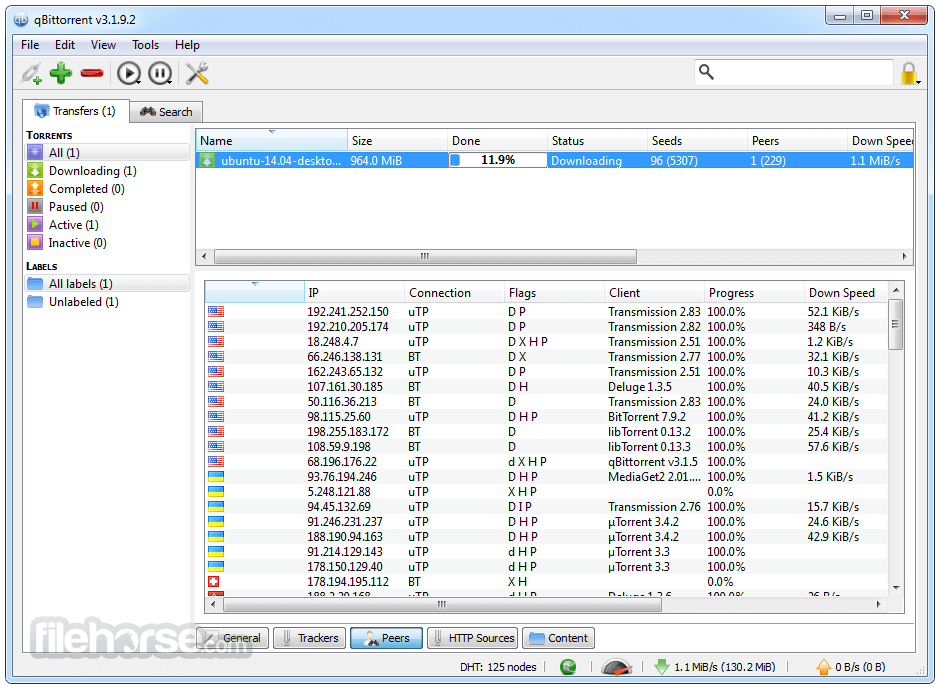This screenshot has width=939, height=689.
Task: Open the View menu
Action: point(103,45)
